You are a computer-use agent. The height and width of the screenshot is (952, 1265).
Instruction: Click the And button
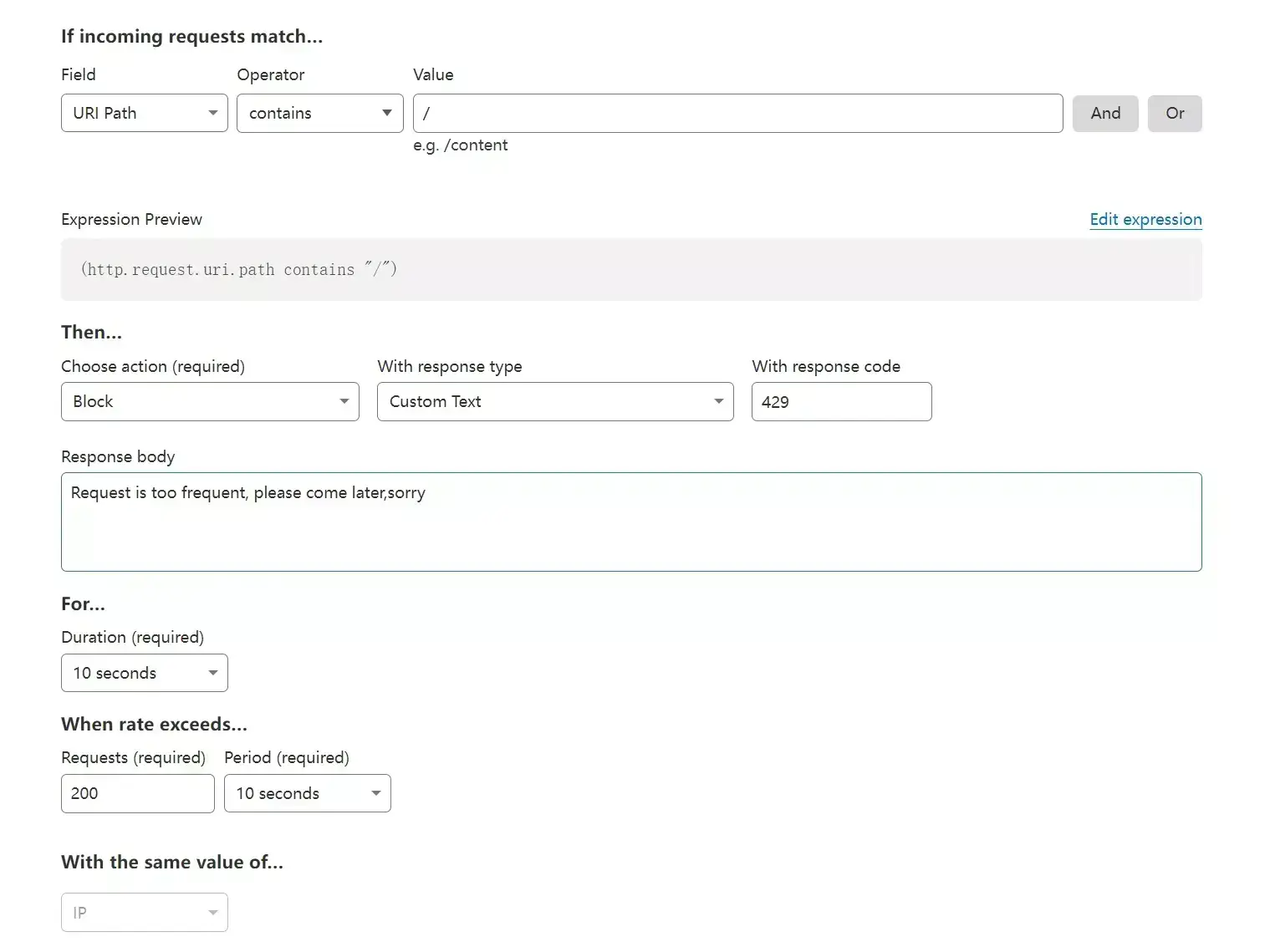[x=1105, y=113]
